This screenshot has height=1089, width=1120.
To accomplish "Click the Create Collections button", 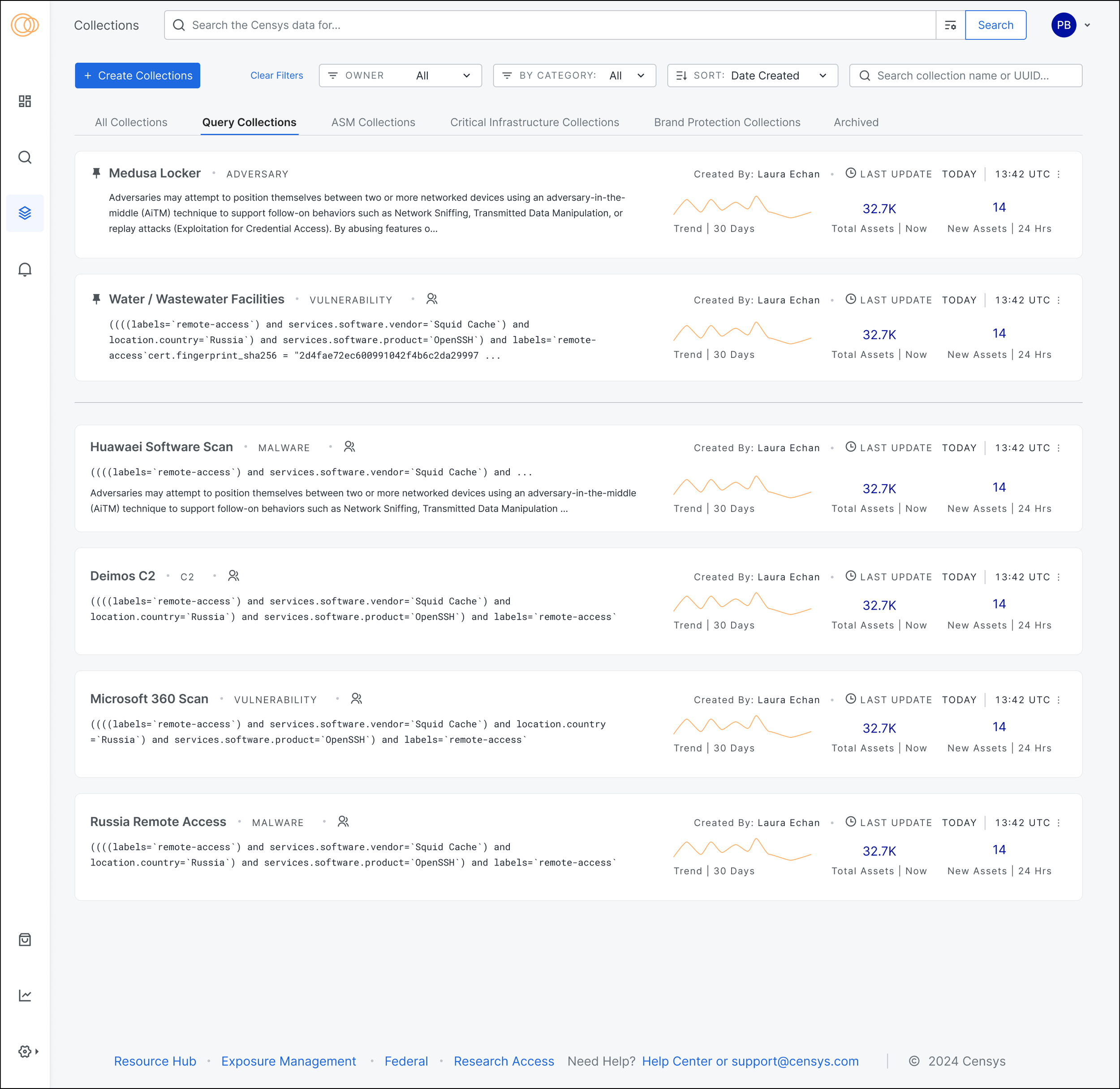I will coord(137,76).
